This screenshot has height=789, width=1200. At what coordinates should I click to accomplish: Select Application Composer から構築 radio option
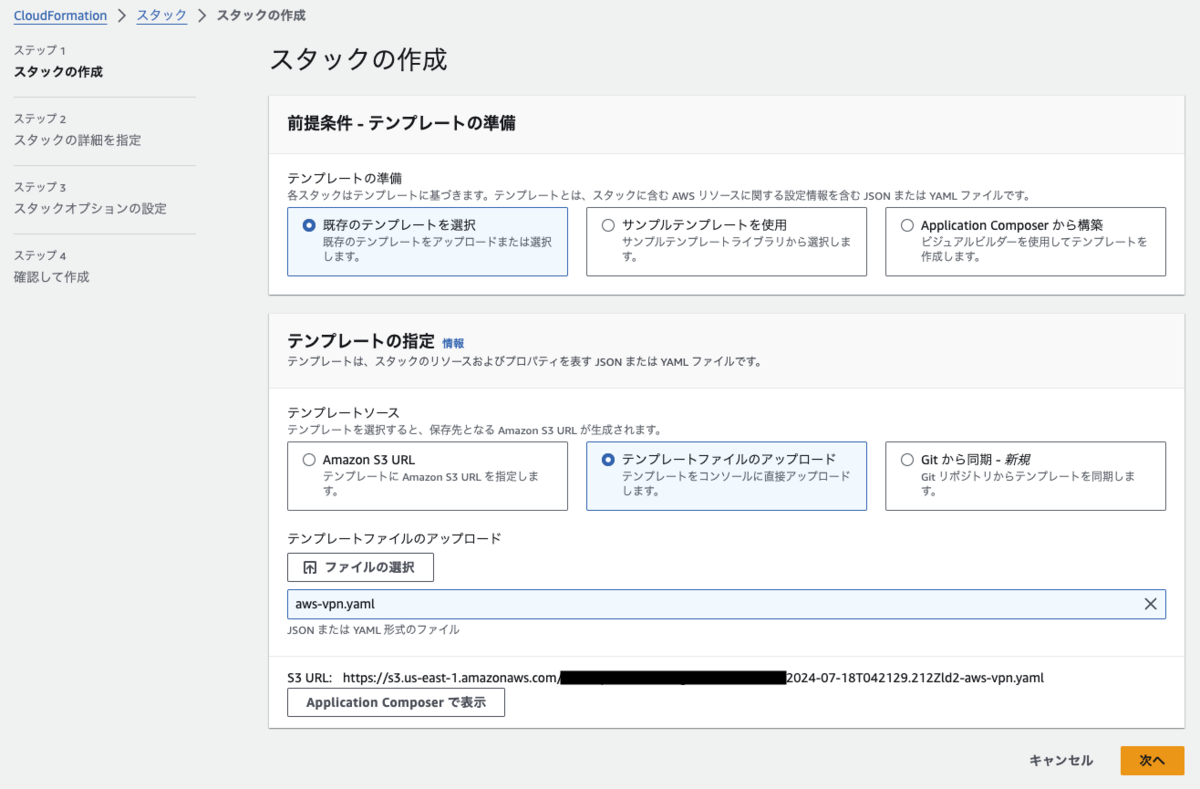(907, 225)
